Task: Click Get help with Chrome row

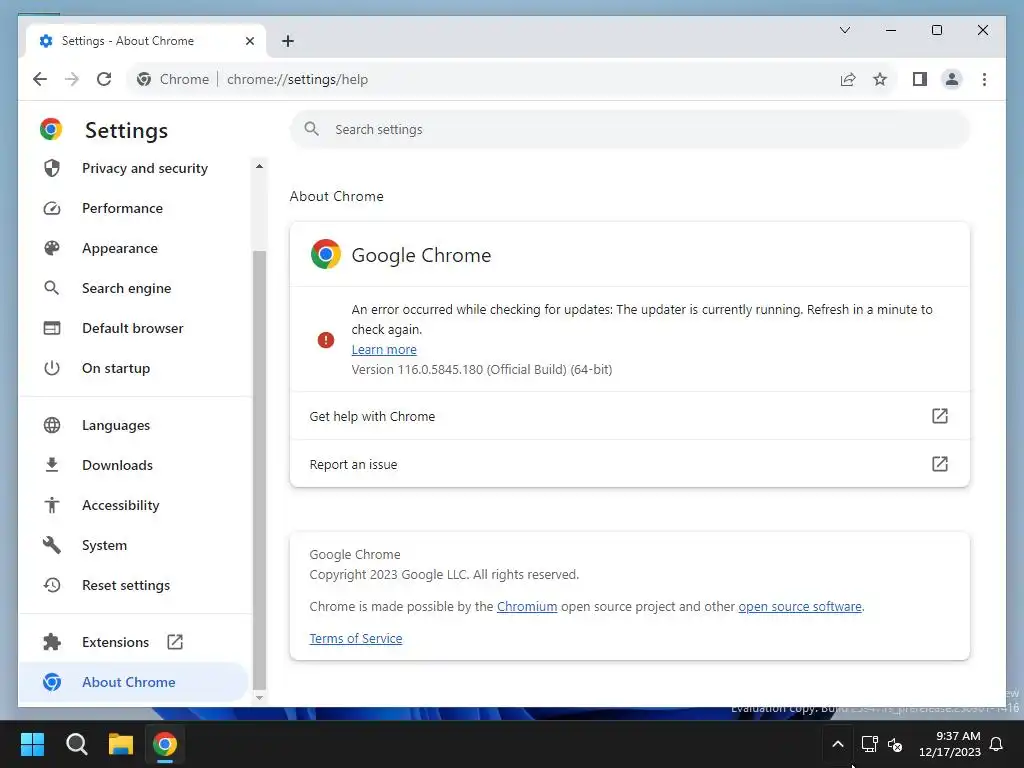Action: (x=630, y=416)
